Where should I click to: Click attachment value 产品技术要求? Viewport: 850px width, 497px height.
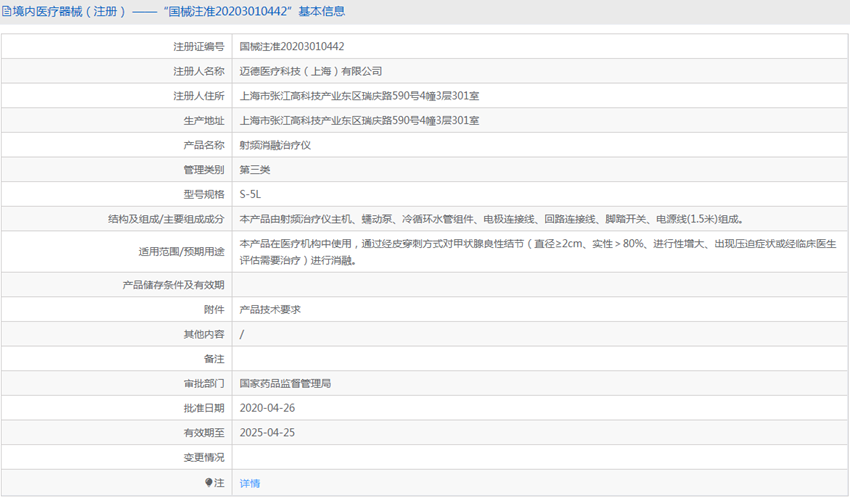(x=270, y=309)
